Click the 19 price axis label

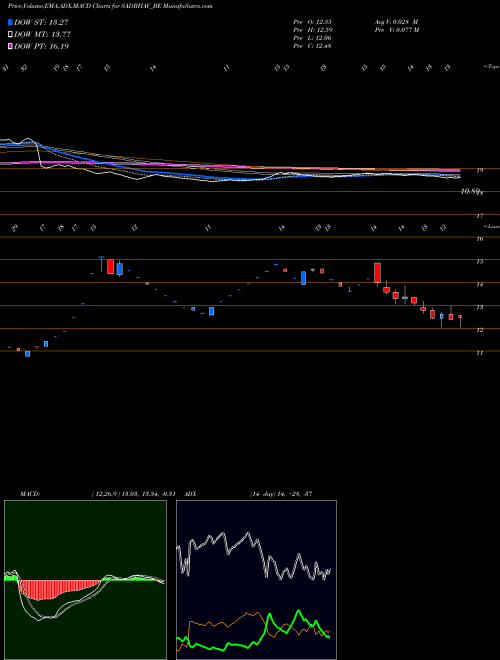point(479,170)
